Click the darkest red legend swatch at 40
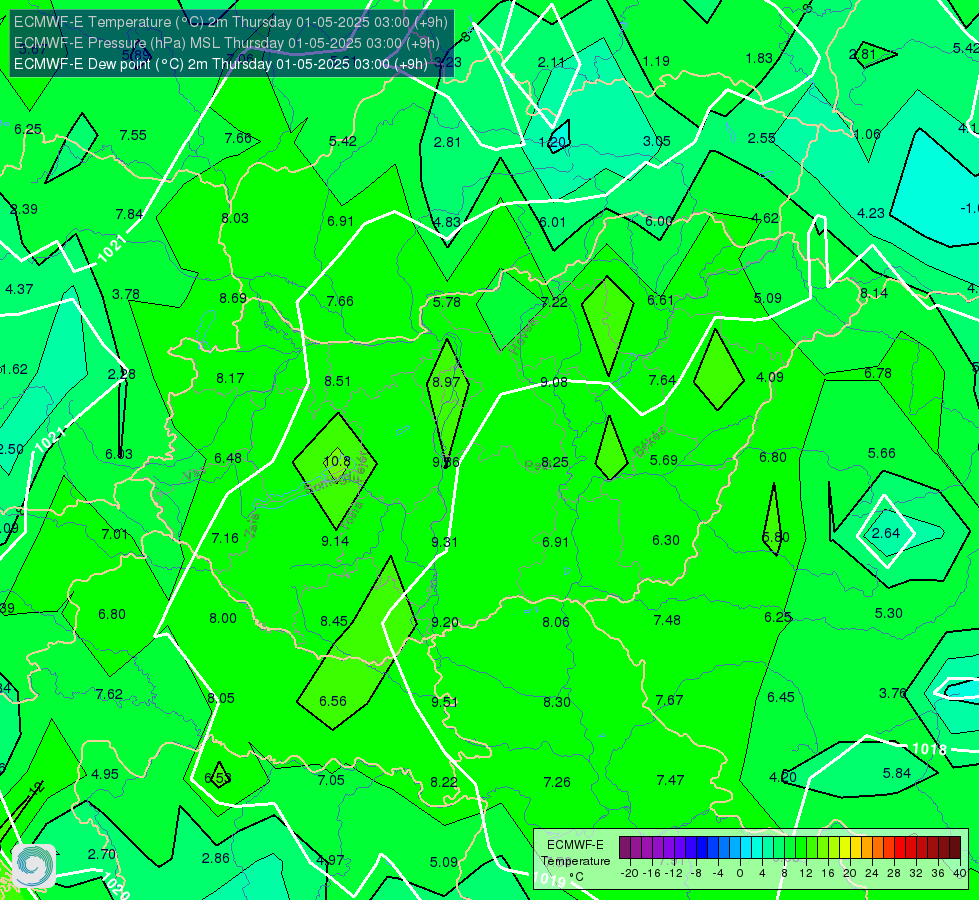This screenshot has width=979, height=900. pos(955,848)
